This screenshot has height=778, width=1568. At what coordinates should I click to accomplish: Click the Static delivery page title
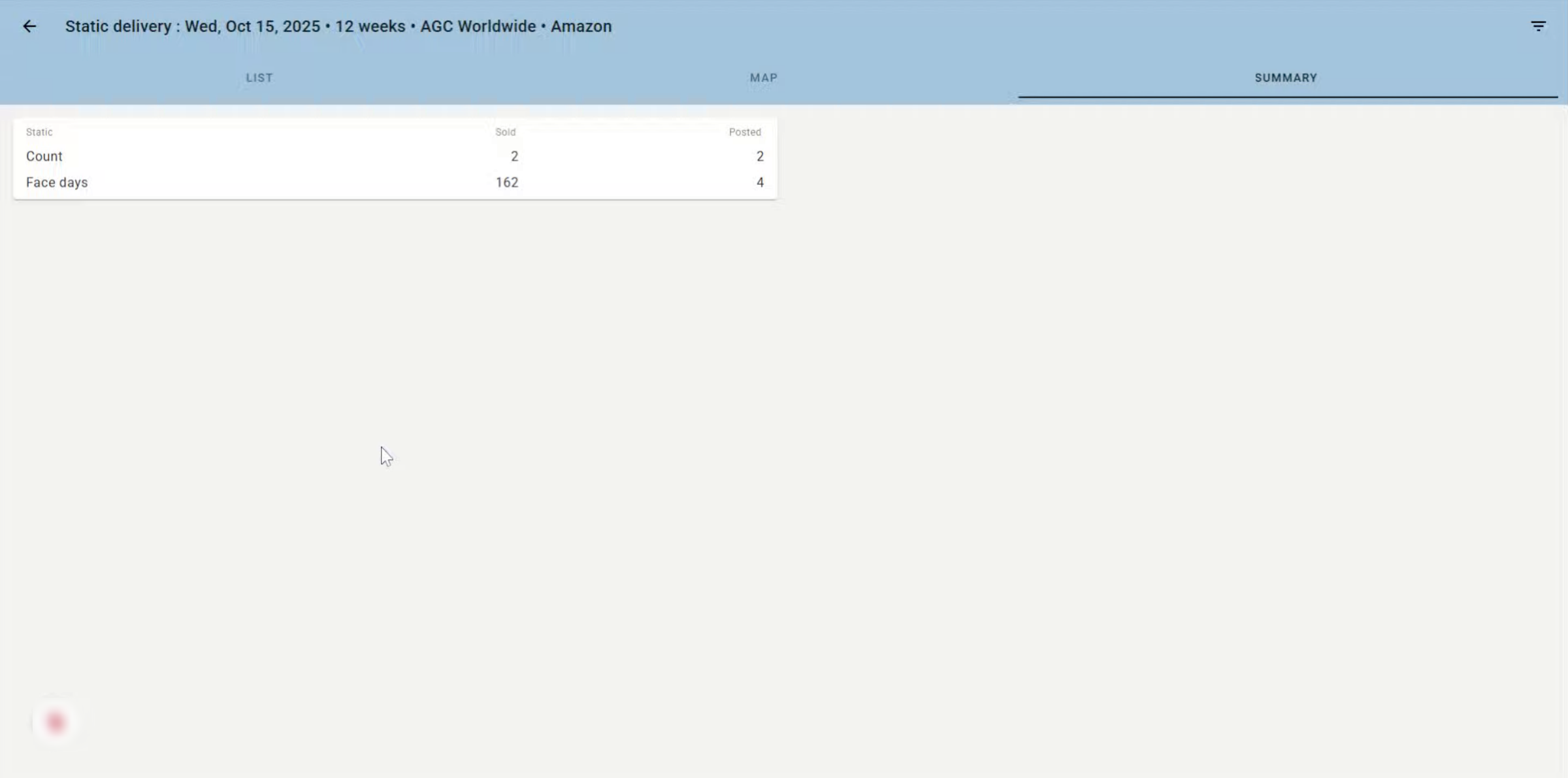[338, 26]
